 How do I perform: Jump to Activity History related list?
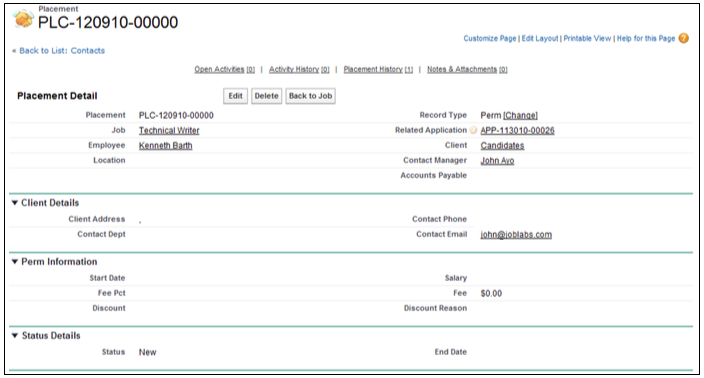click(299, 70)
